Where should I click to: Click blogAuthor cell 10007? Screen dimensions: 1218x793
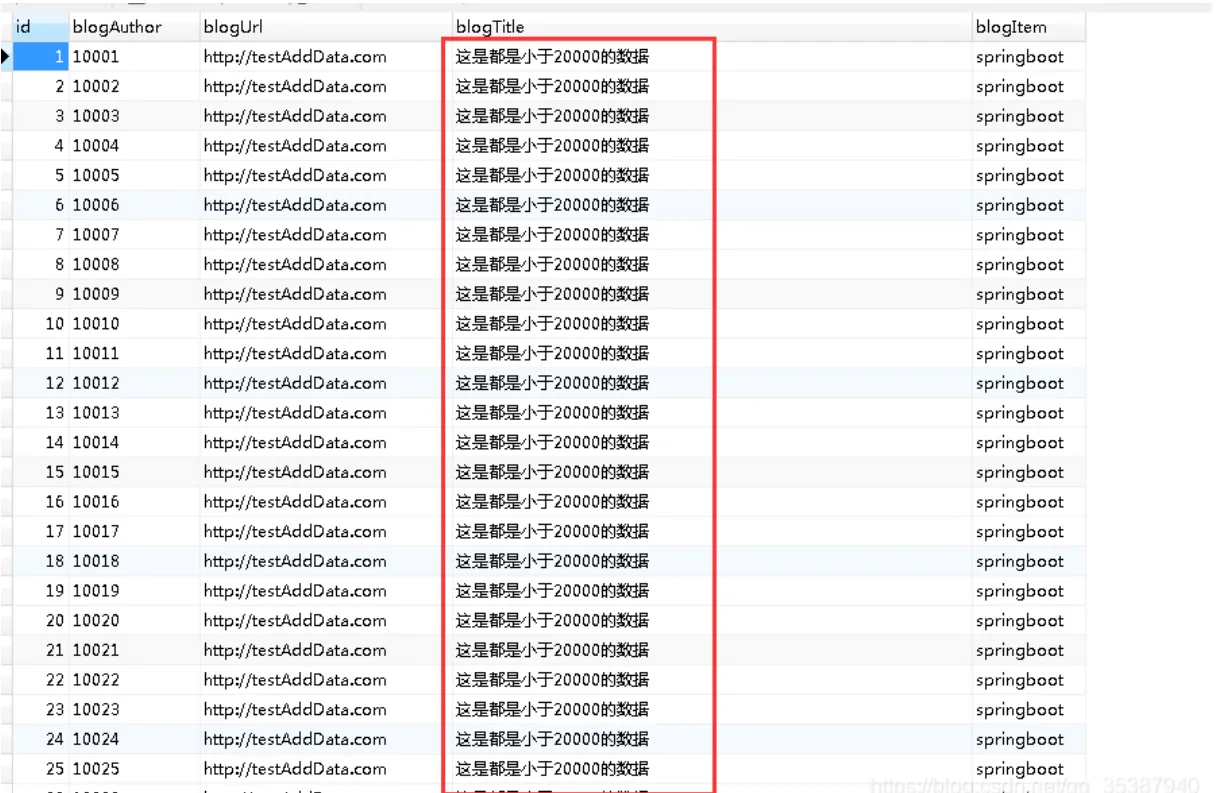134,235
